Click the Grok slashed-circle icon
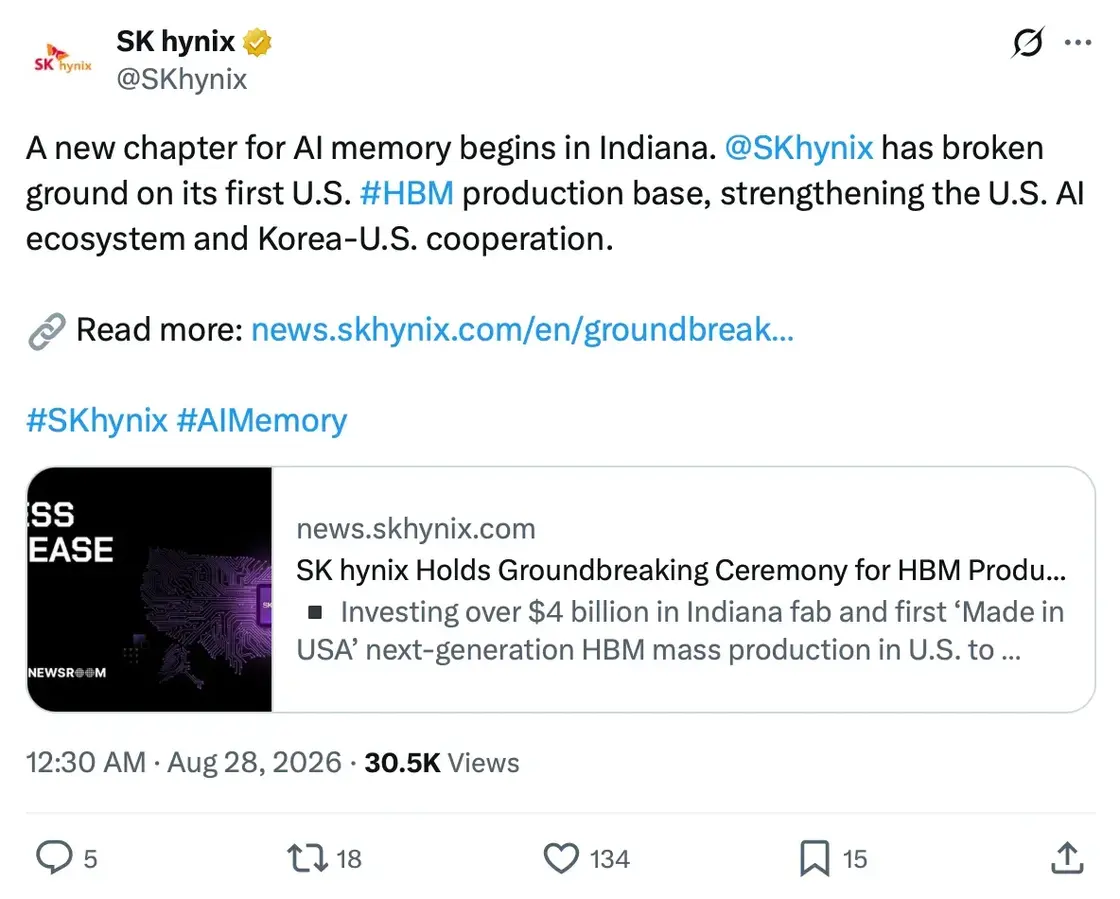The image size is (1120, 899). (1028, 42)
